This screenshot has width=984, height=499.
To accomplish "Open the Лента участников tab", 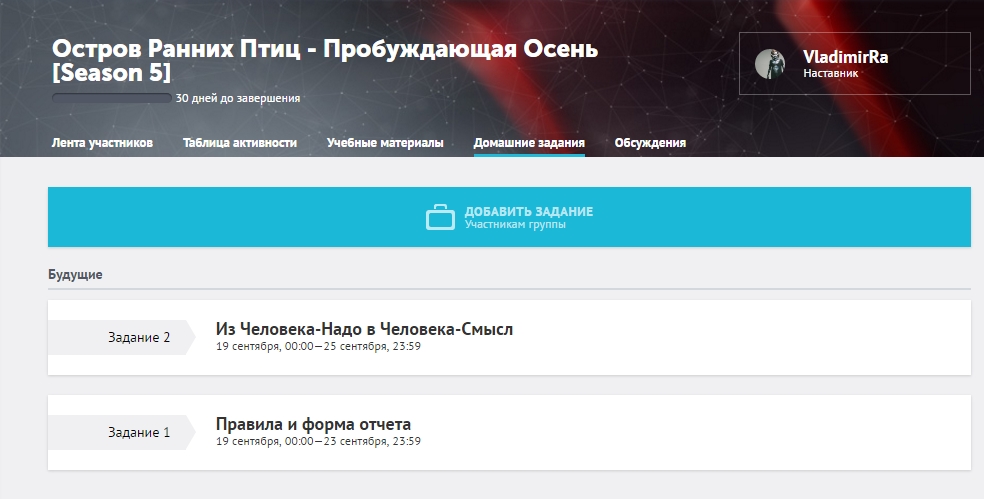I will click(x=102, y=143).
